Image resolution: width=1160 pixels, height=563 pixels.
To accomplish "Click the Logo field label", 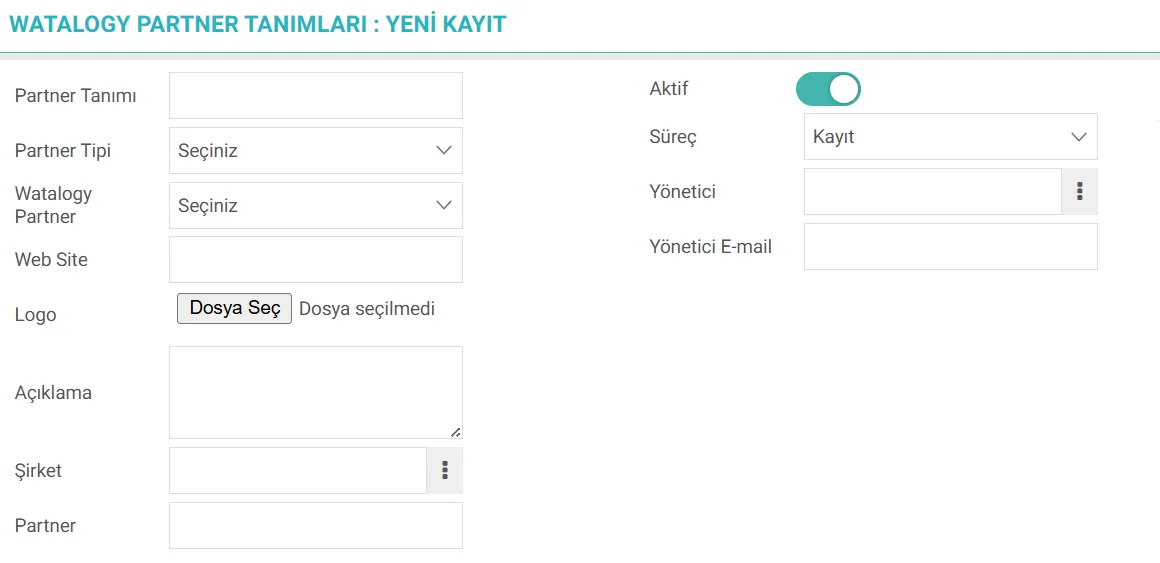I will click(x=36, y=315).
